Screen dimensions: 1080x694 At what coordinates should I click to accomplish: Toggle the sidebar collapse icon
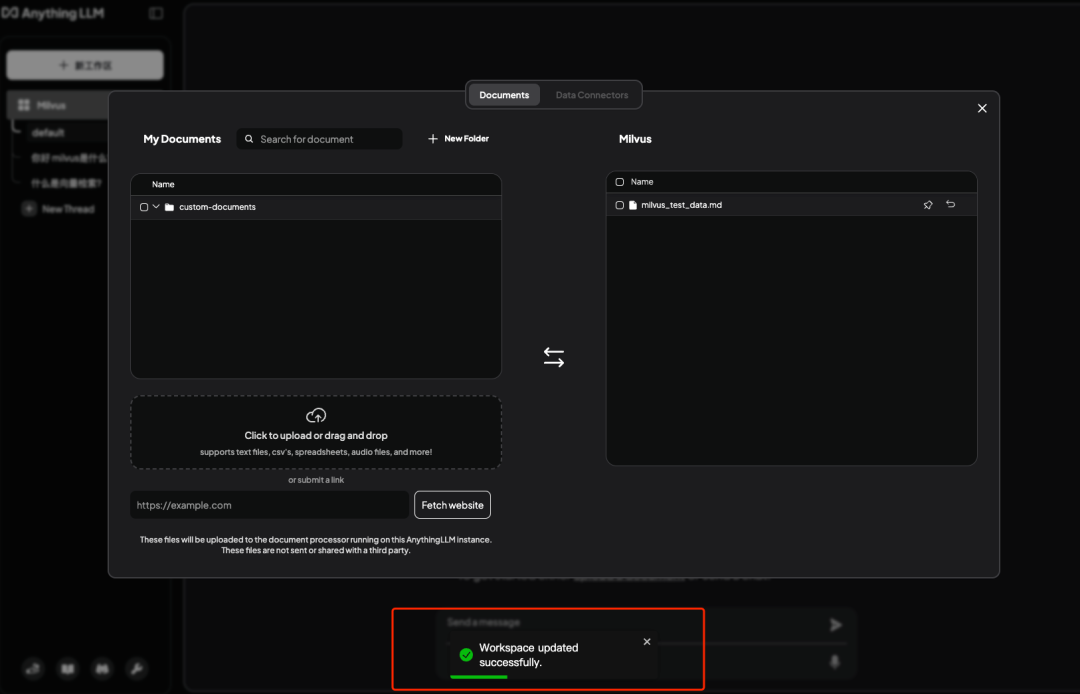[156, 13]
